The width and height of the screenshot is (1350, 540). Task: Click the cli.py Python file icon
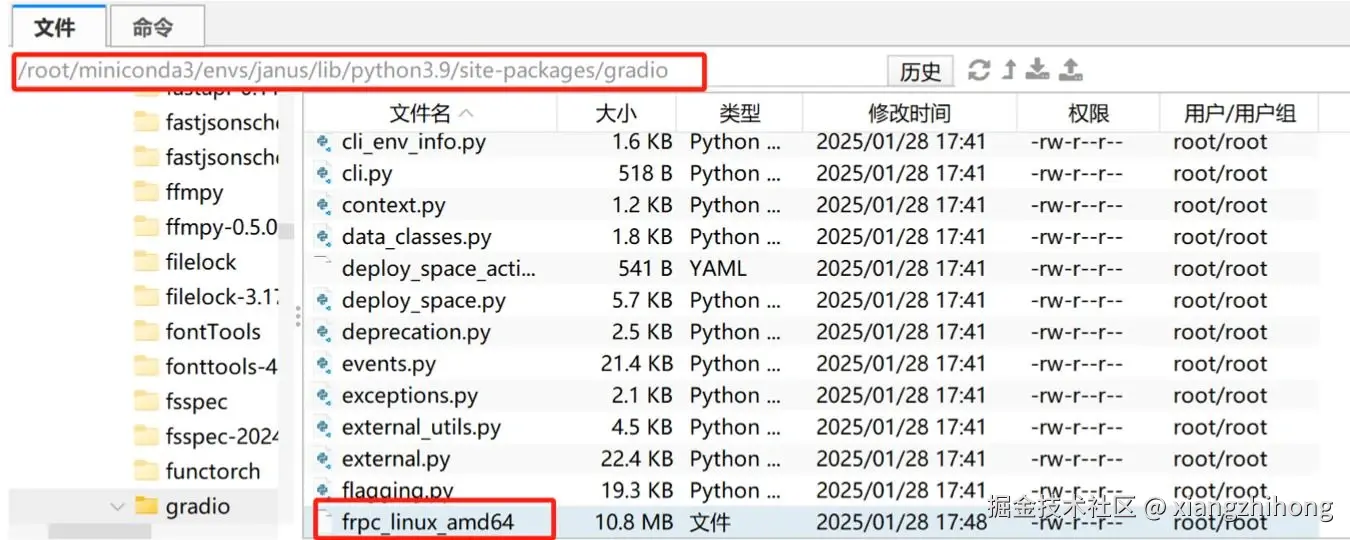tap(323, 174)
